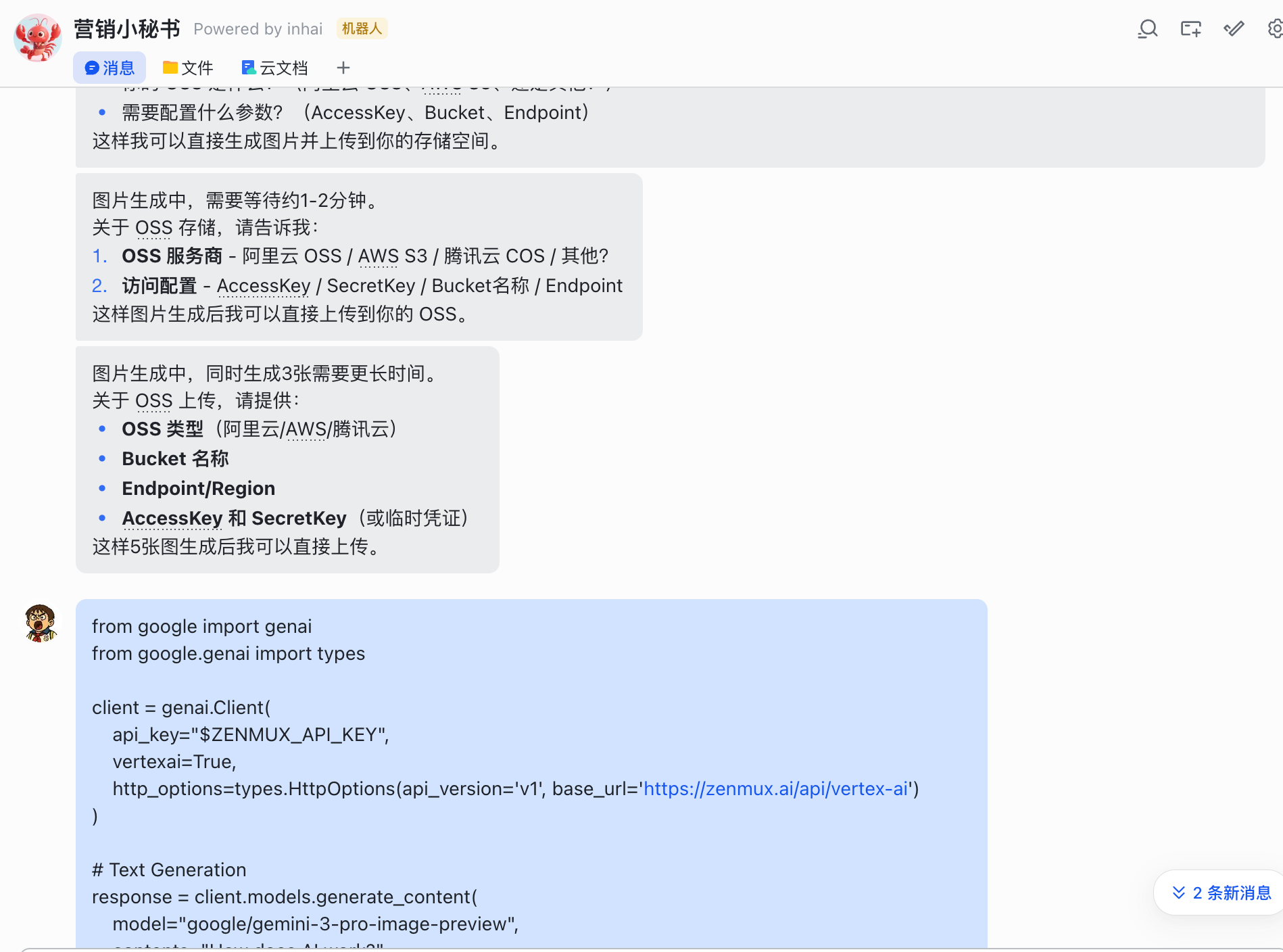This screenshot has height=952, width=1283.
Task: Select the 机器人 bot badge
Action: [362, 28]
